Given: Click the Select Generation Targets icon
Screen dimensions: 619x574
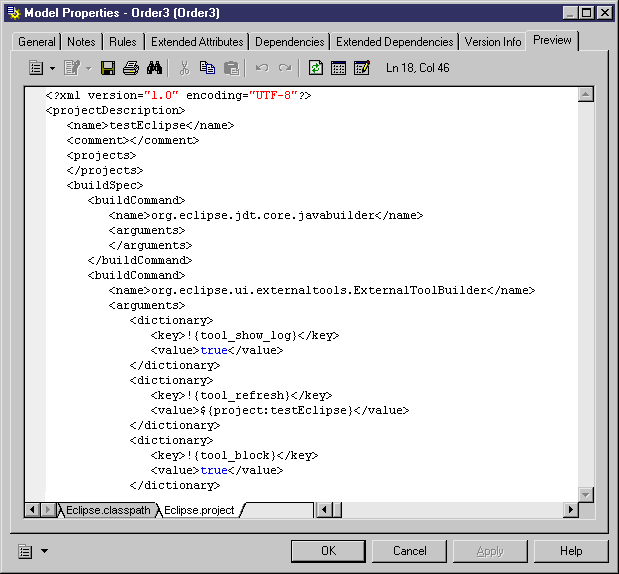Looking at the screenshot, I should point(339,68).
